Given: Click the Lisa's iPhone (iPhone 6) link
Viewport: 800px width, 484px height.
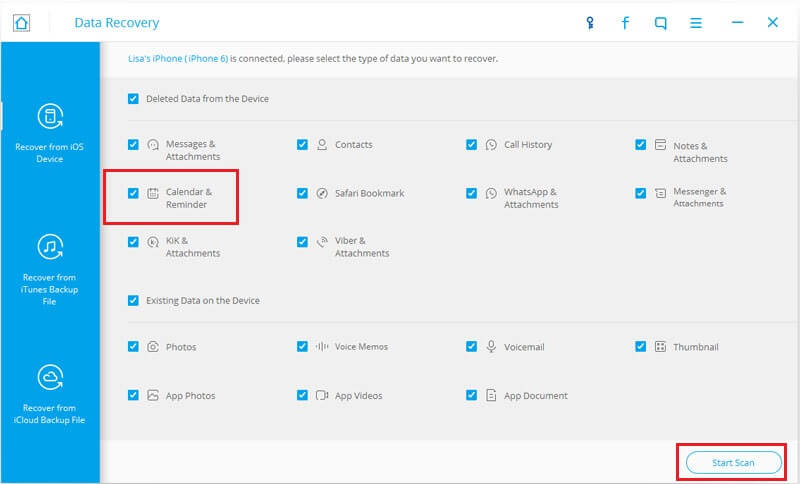Looking at the screenshot, I should click(x=178, y=59).
